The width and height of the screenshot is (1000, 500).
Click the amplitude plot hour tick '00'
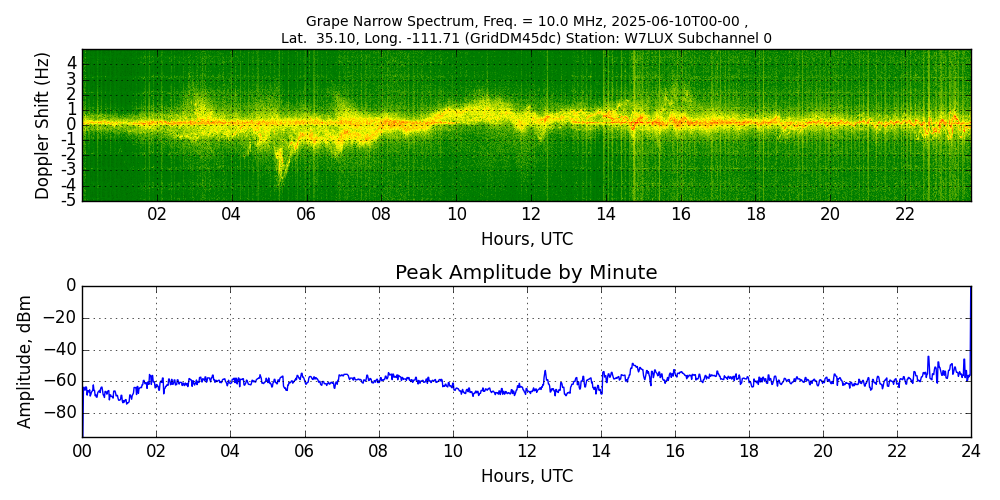[x=82, y=452]
